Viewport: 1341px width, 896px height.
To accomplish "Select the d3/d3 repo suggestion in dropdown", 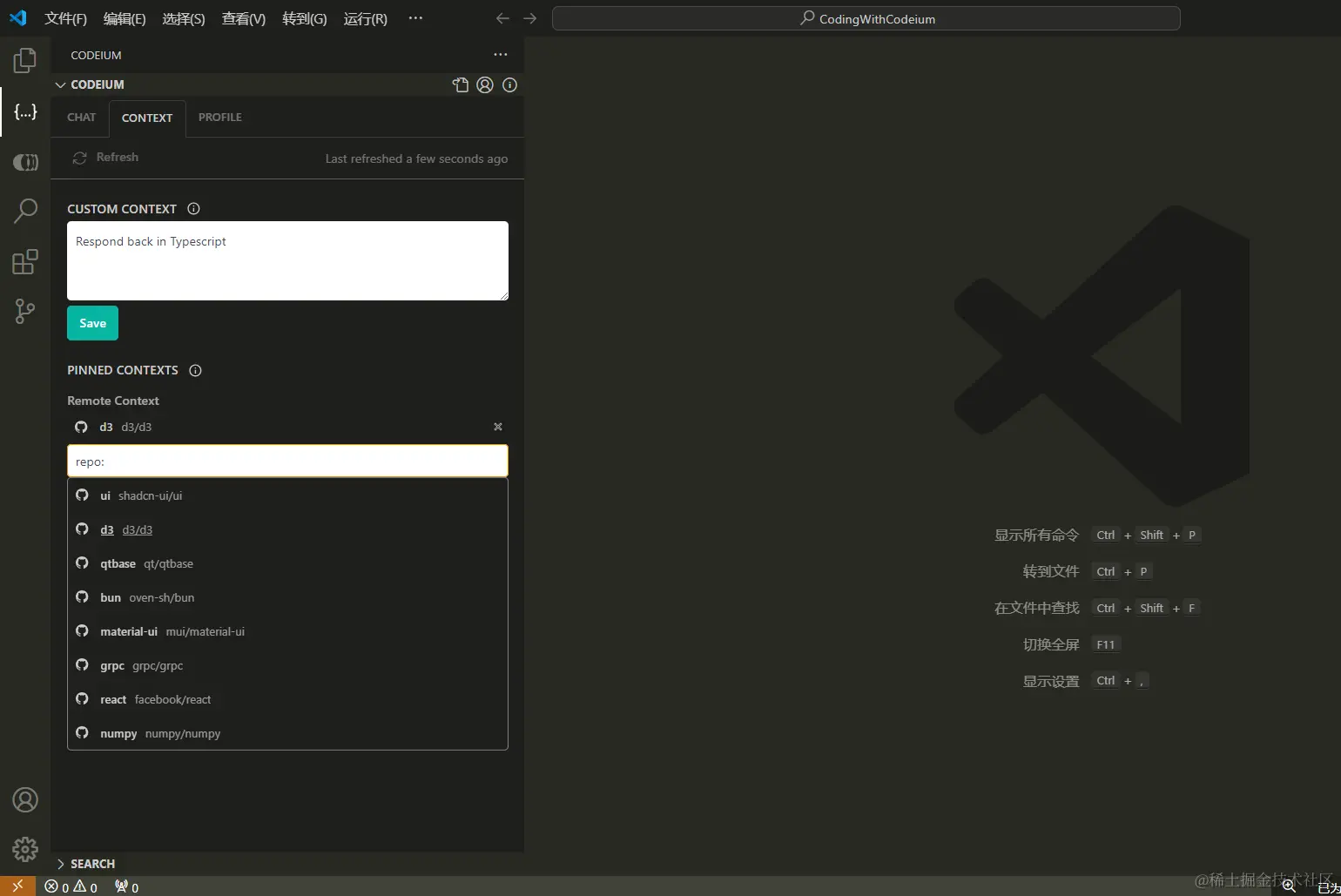I will (x=287, y=529).
